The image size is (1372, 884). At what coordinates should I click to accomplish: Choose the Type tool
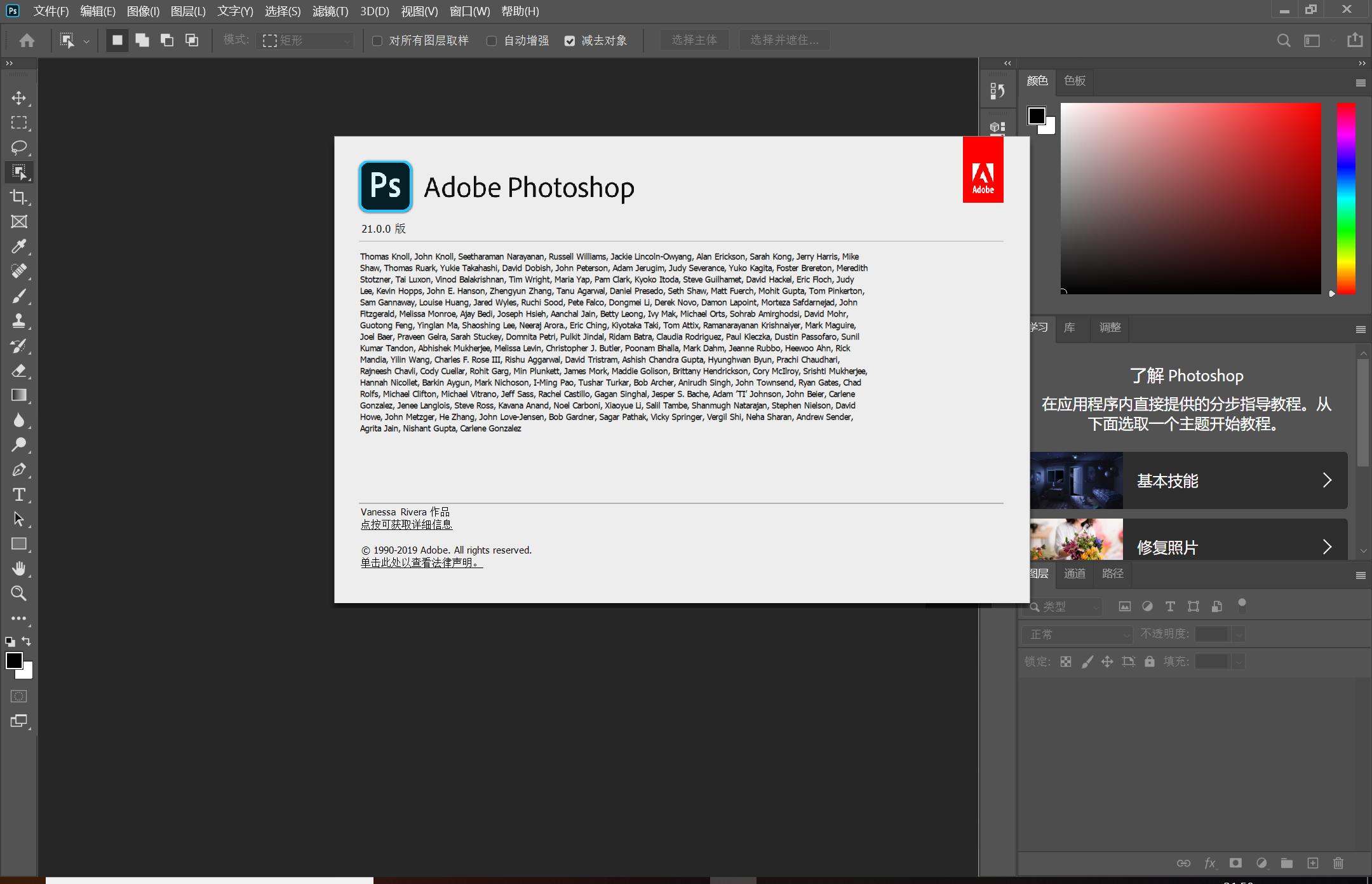point(19,494)
